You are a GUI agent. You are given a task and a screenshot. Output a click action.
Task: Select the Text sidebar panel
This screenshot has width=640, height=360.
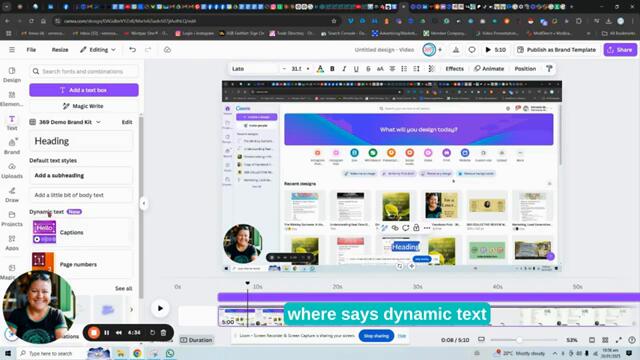[x=12, y=123]
